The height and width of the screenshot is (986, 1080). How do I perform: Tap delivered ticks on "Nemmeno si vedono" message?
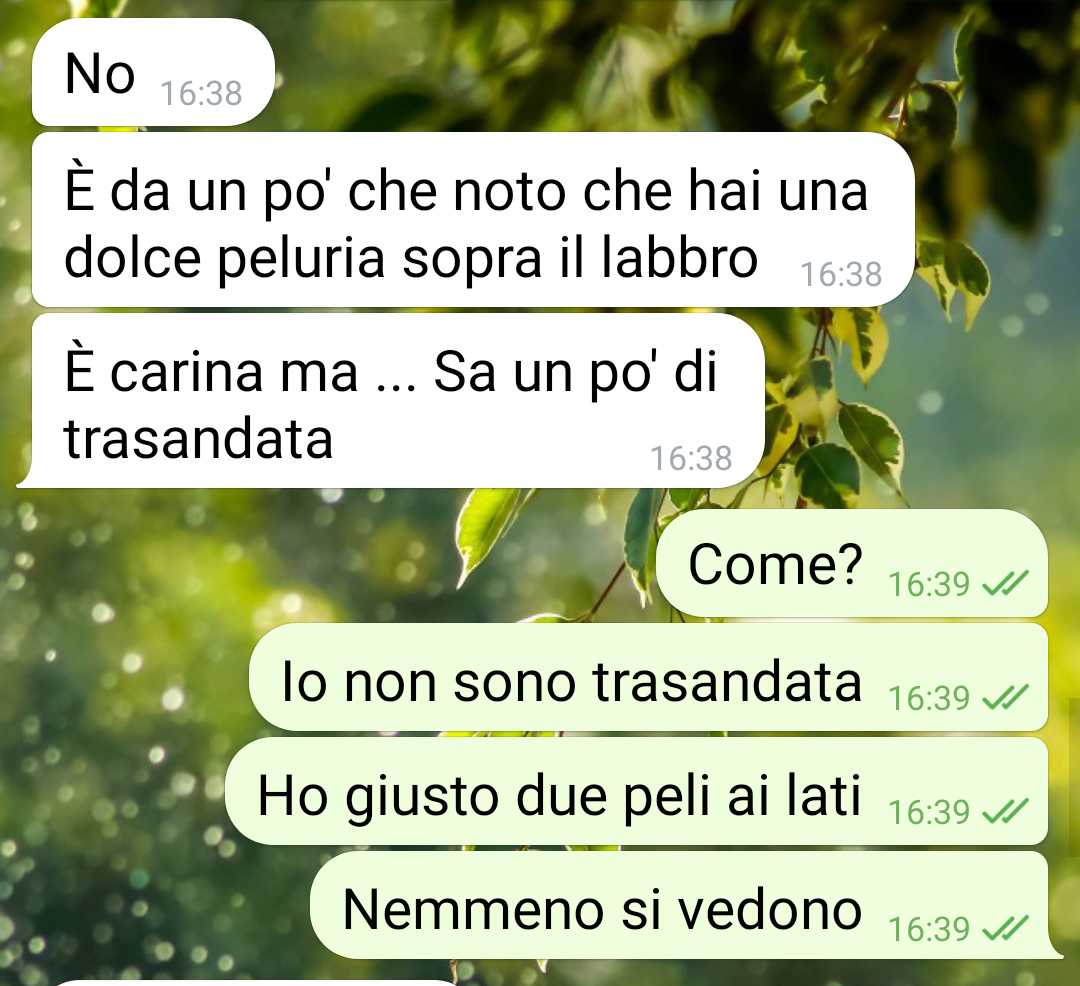[x=1005, y=928]
